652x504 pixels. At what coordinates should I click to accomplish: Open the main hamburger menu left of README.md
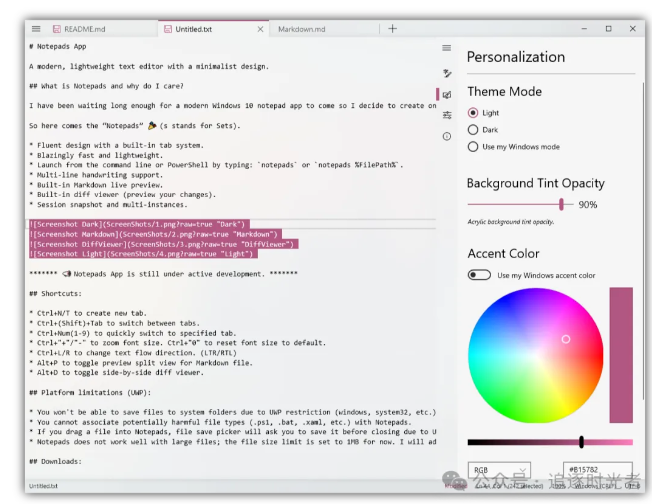[x=36, y=29]
